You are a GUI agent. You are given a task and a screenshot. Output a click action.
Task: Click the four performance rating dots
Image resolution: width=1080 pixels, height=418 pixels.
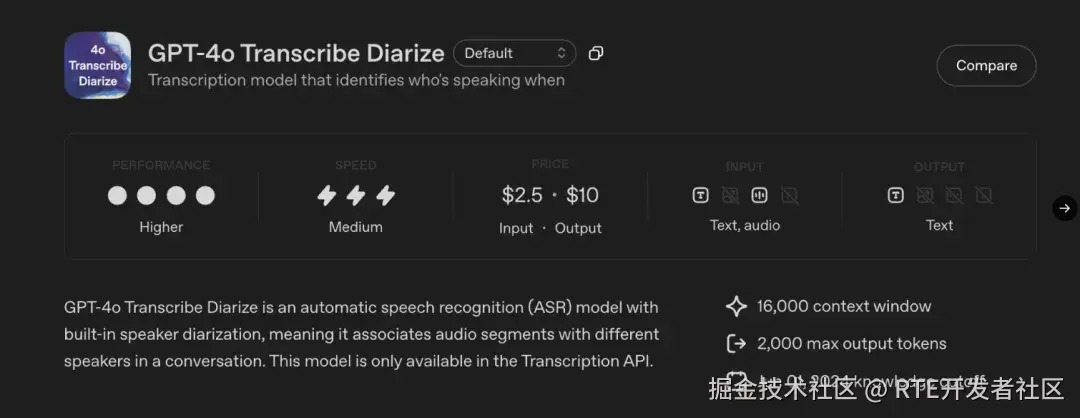tap(161, 196)
